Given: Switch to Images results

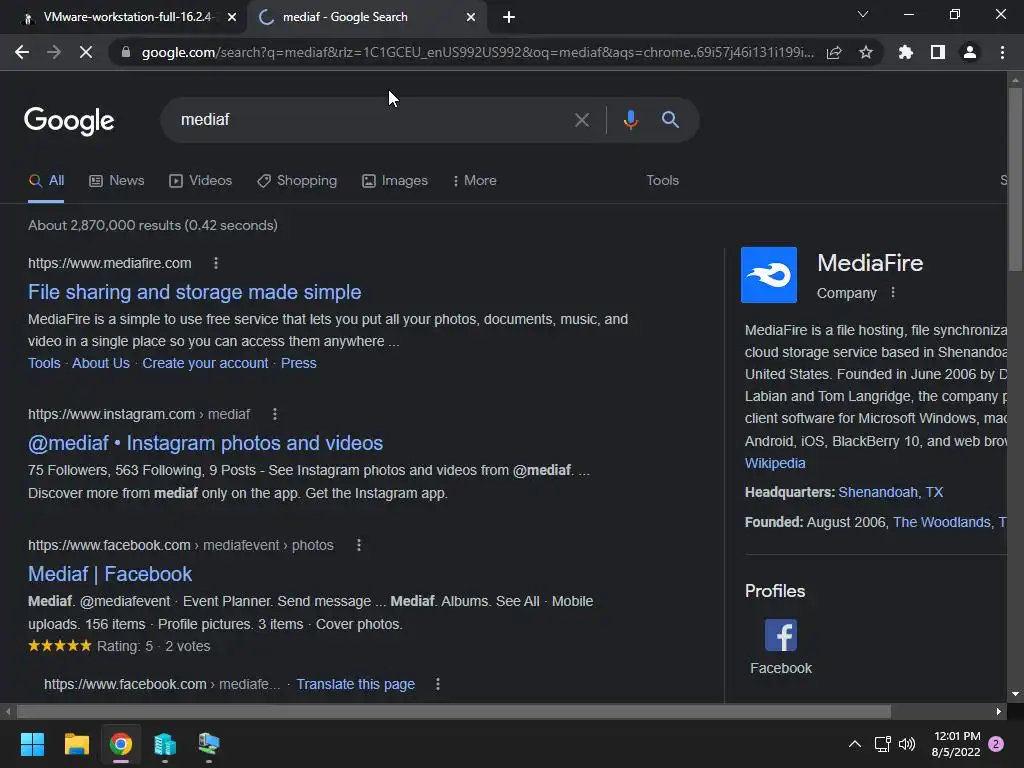Looking at the screenshot, I should click(395, 181).
